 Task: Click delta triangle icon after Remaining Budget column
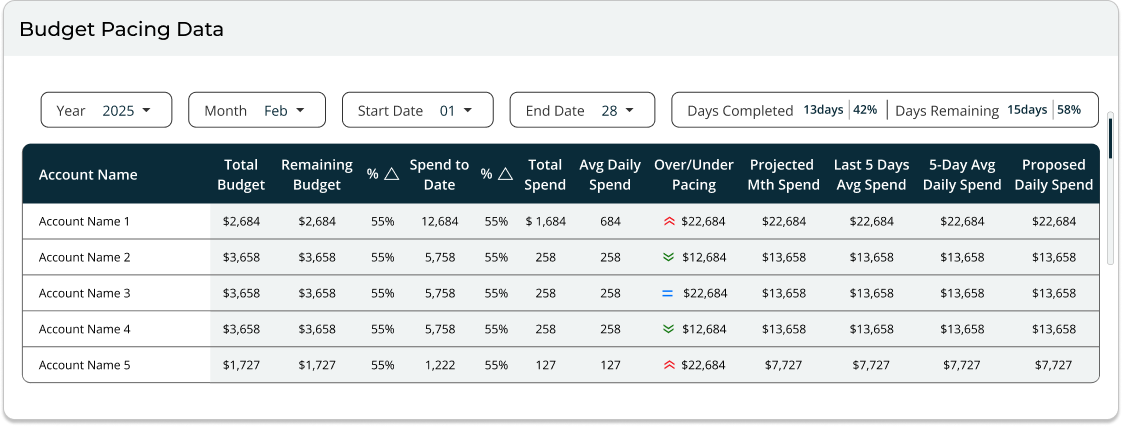[391, 174]
